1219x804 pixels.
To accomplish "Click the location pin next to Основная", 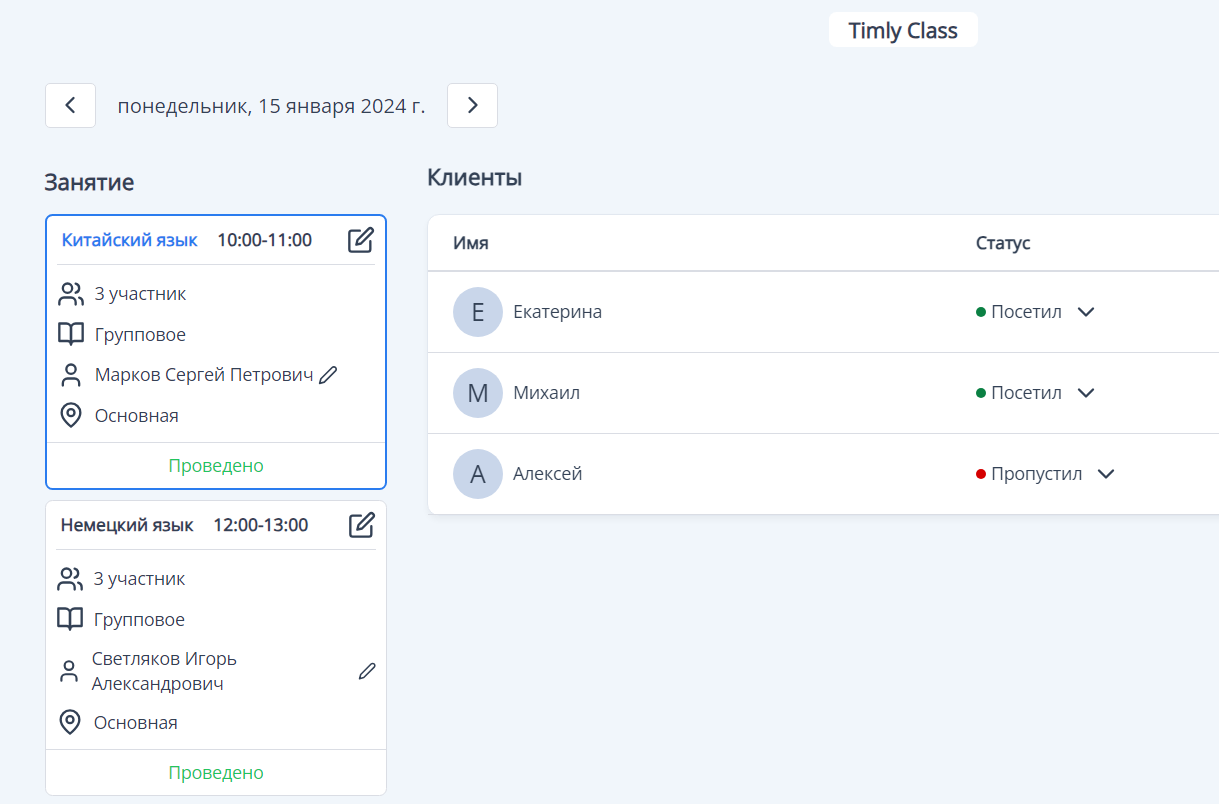I will (x=70, y=415).
